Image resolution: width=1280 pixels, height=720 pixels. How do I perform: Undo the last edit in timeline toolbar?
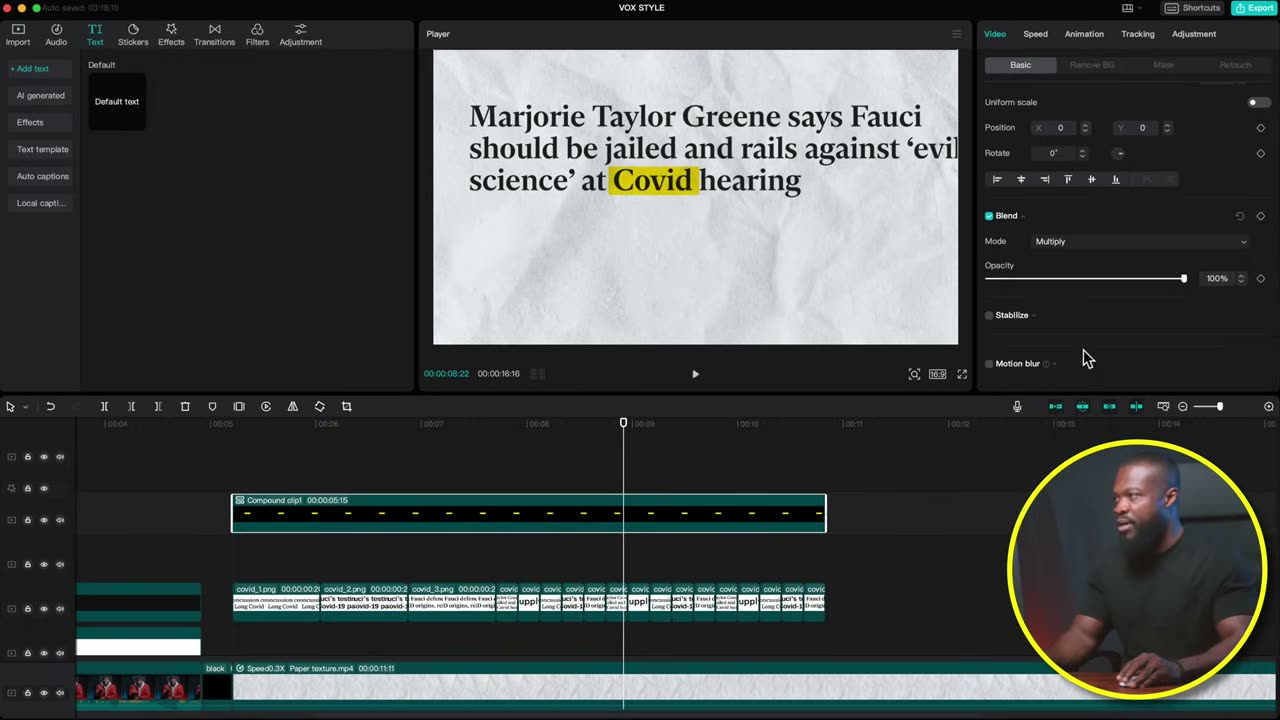click(x=50, y=407)
